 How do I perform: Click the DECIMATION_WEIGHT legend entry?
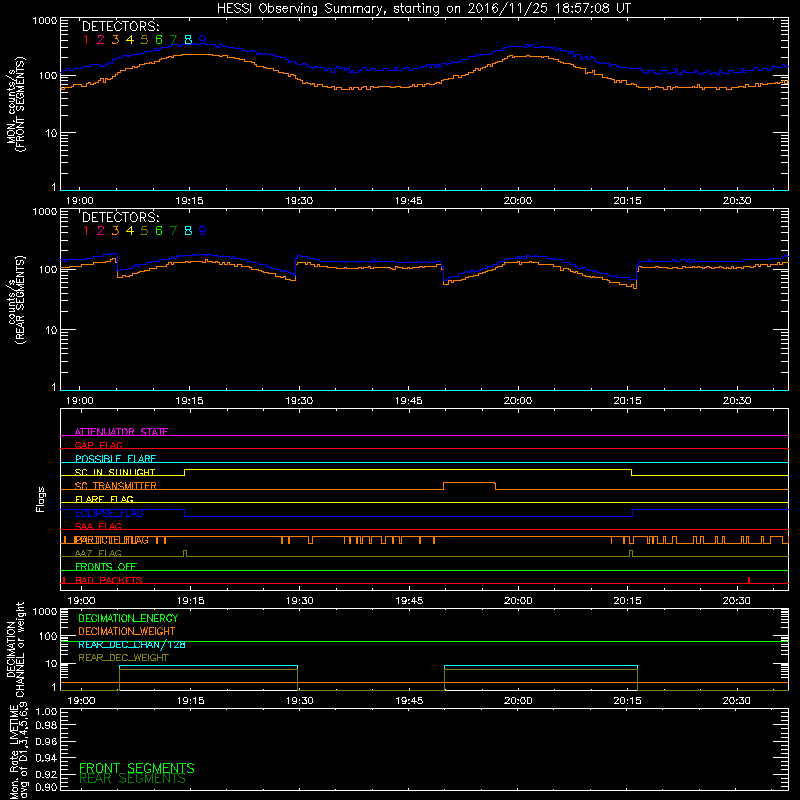pyautogui.click(x=127, y=631)
